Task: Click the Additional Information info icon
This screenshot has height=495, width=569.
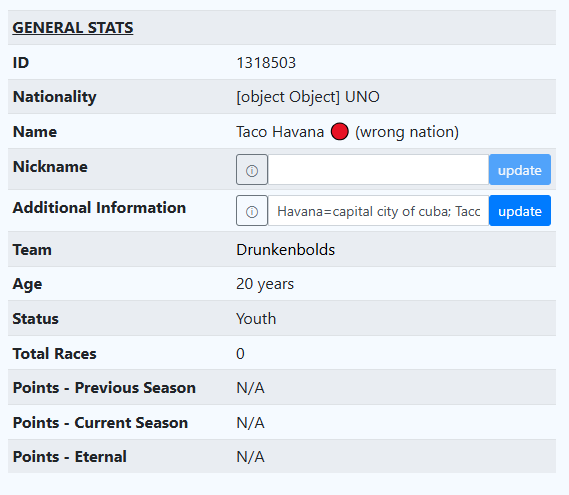Action: tap(252, 211)
